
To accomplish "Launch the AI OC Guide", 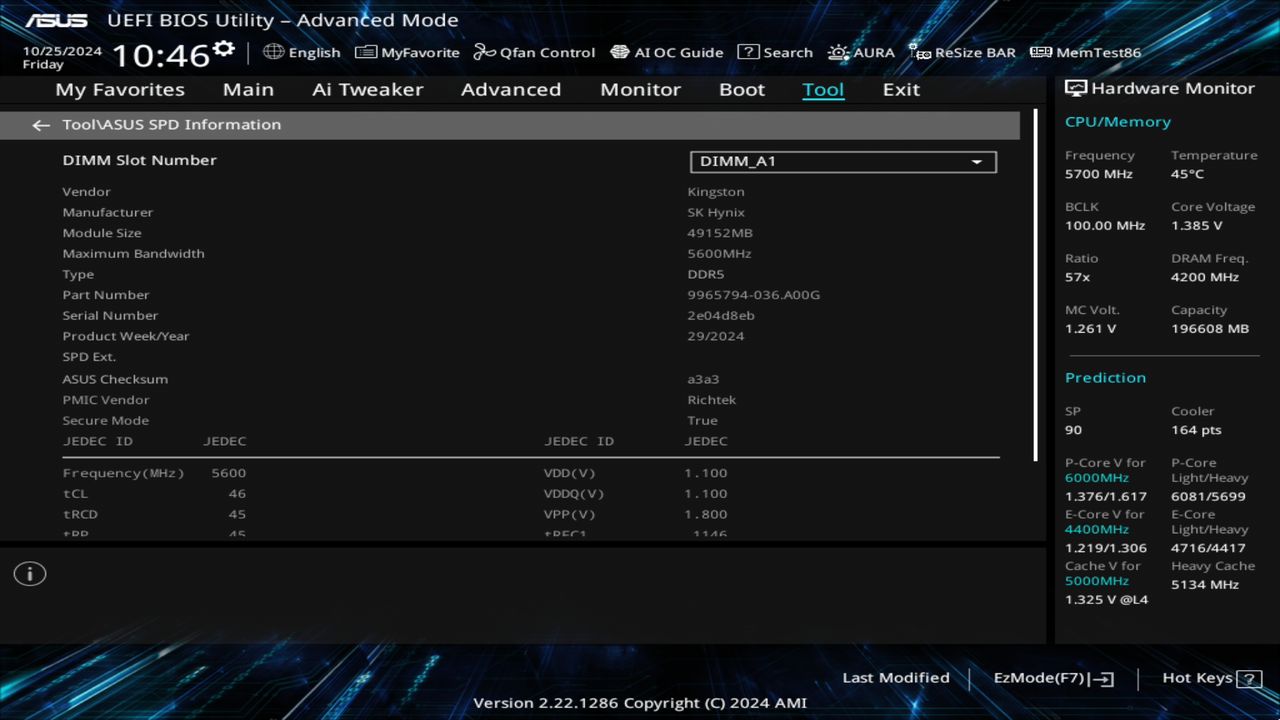I will coord(666,52).
